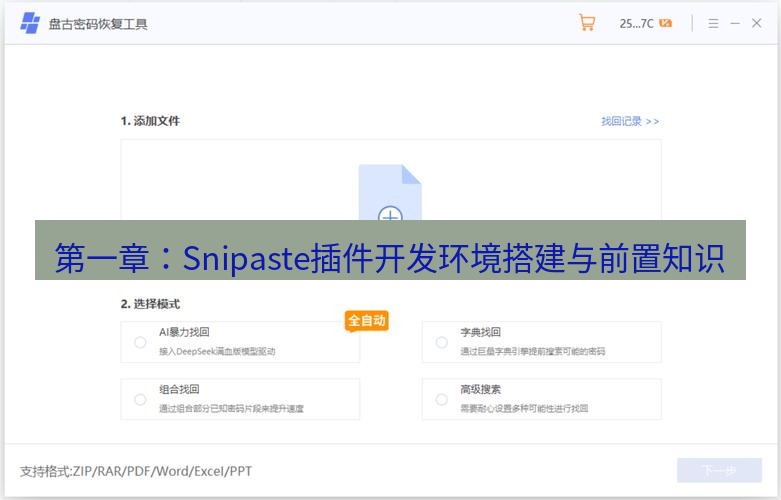This screenshot has width=781, height=500.
Task: Click the 1. 添加文件 heading
Action: [150, 121]
